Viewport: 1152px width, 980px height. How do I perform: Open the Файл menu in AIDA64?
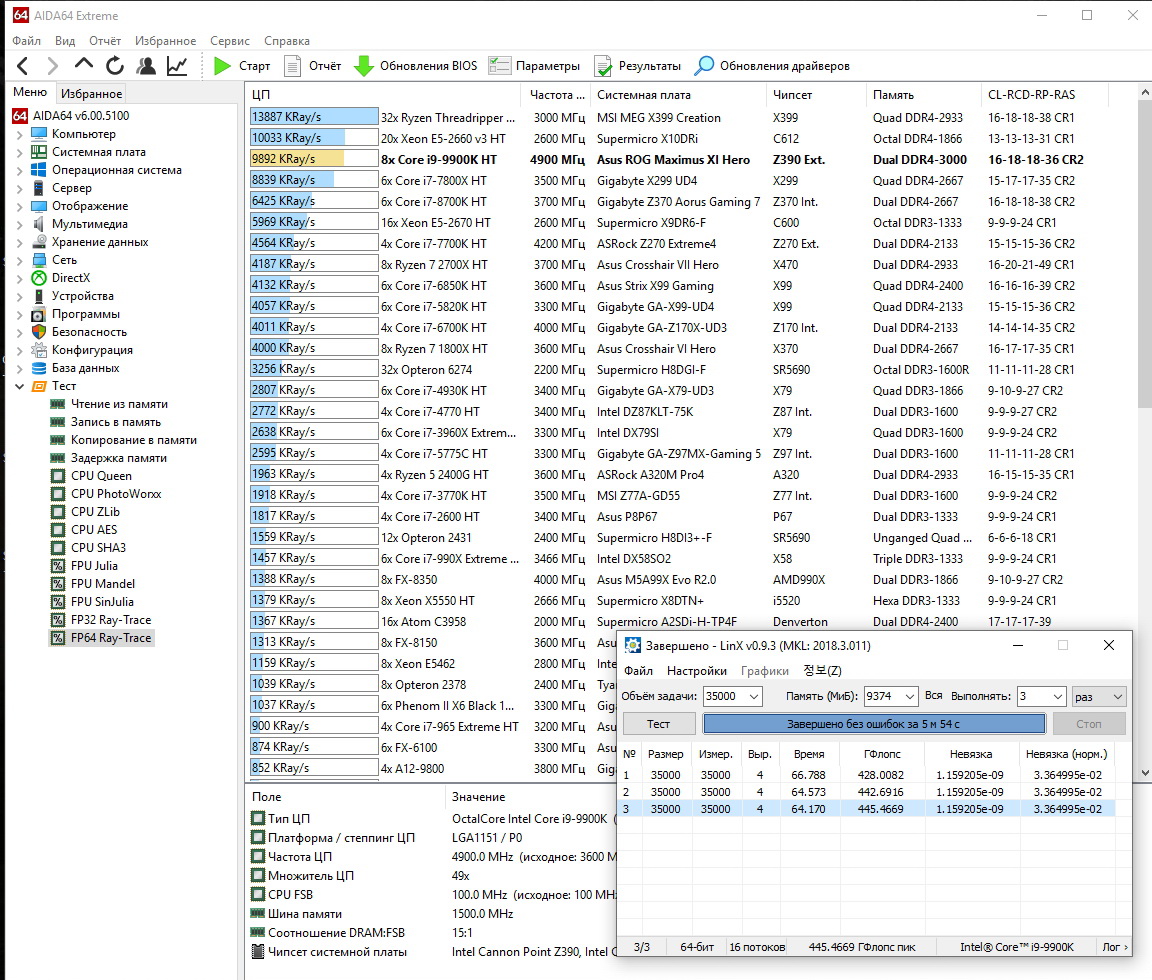coord(26,41)
